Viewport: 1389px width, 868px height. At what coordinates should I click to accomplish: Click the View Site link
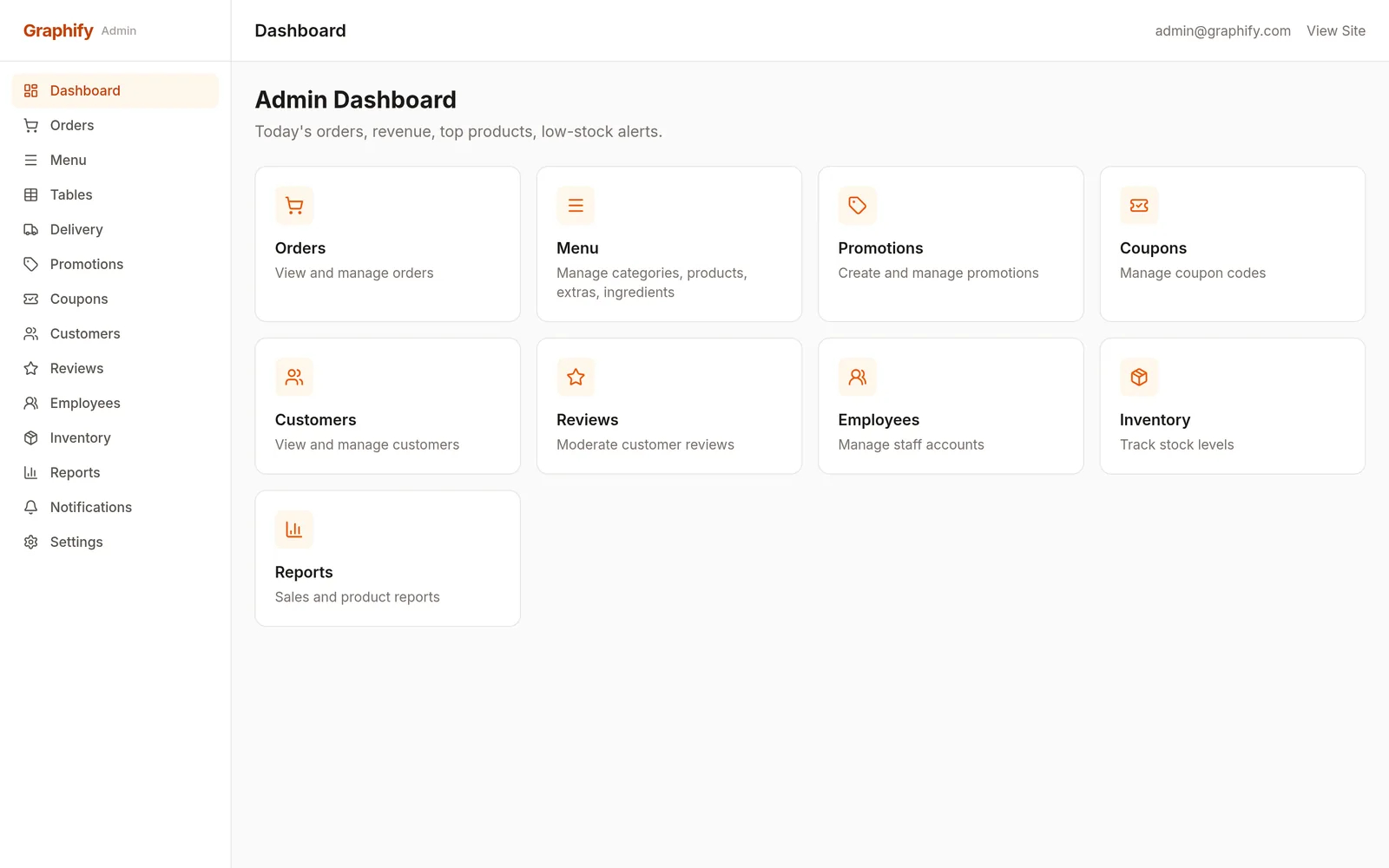pos(1336,30)
